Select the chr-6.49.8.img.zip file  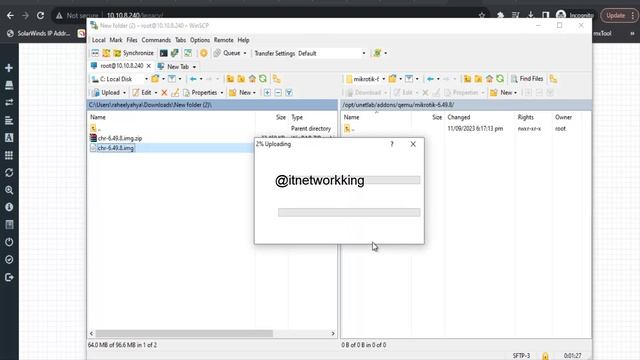pos(120,138)
